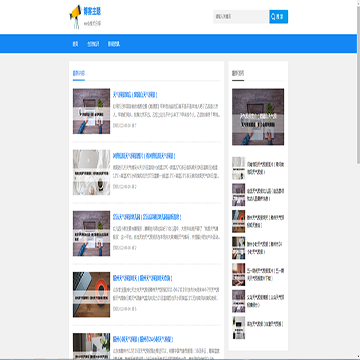
Task: Open the fourth article's red-circle thumbnail
Action: click(x=91, y=295)
